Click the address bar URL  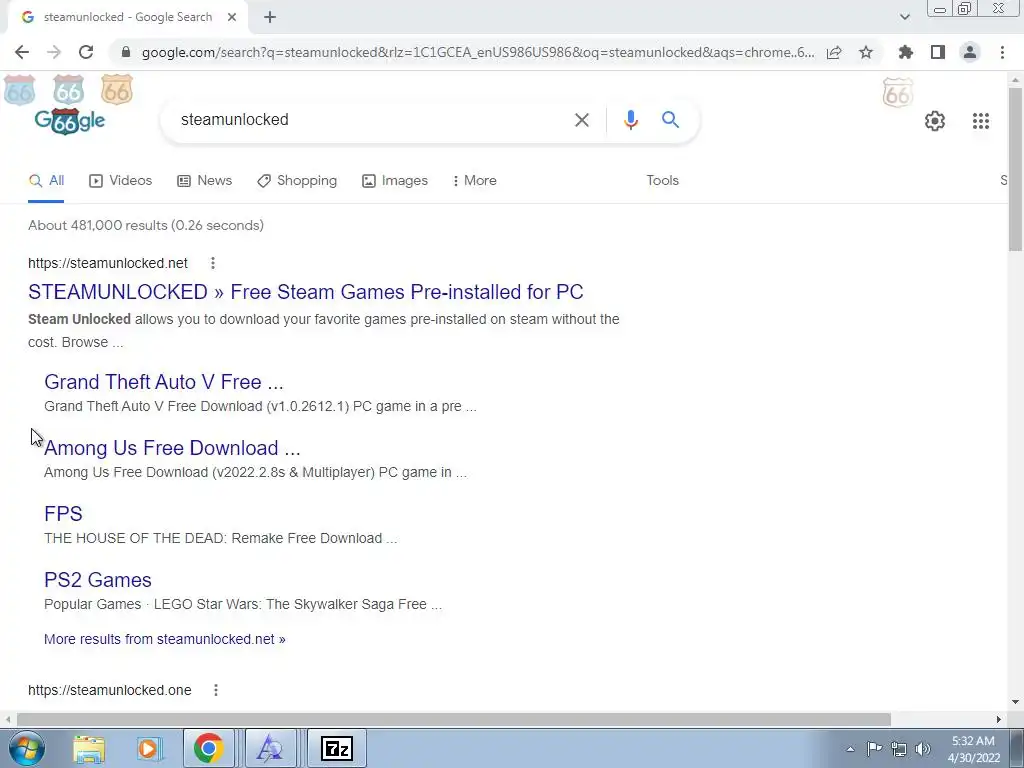(x=477, y=52)
